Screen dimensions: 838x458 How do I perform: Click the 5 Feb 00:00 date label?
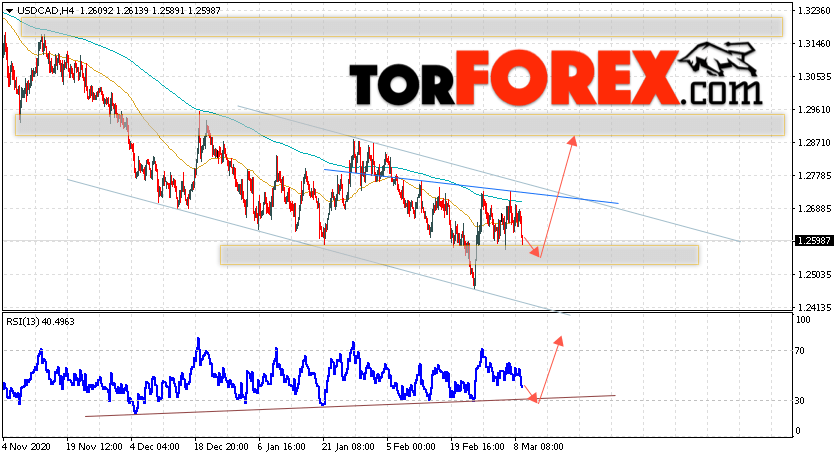[410, 446]
